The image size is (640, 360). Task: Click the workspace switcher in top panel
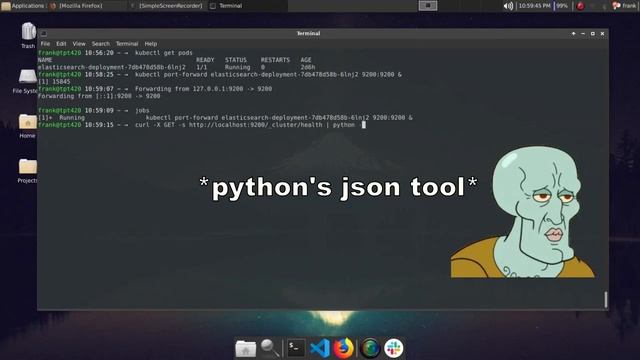428,6
